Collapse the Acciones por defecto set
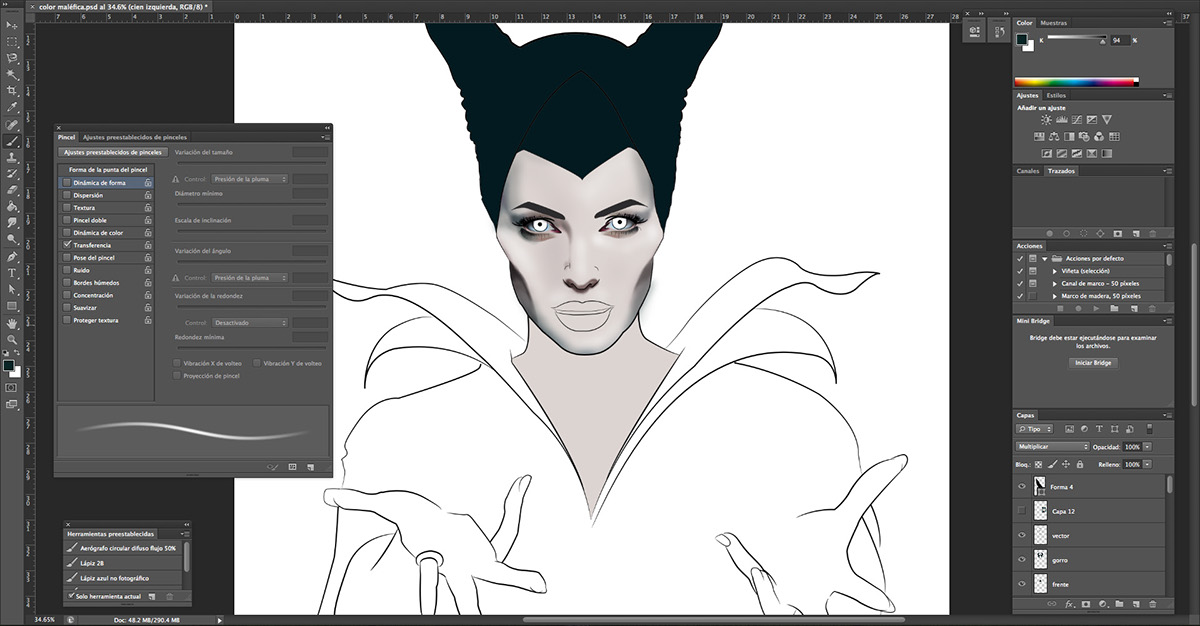 [1044, 258]
